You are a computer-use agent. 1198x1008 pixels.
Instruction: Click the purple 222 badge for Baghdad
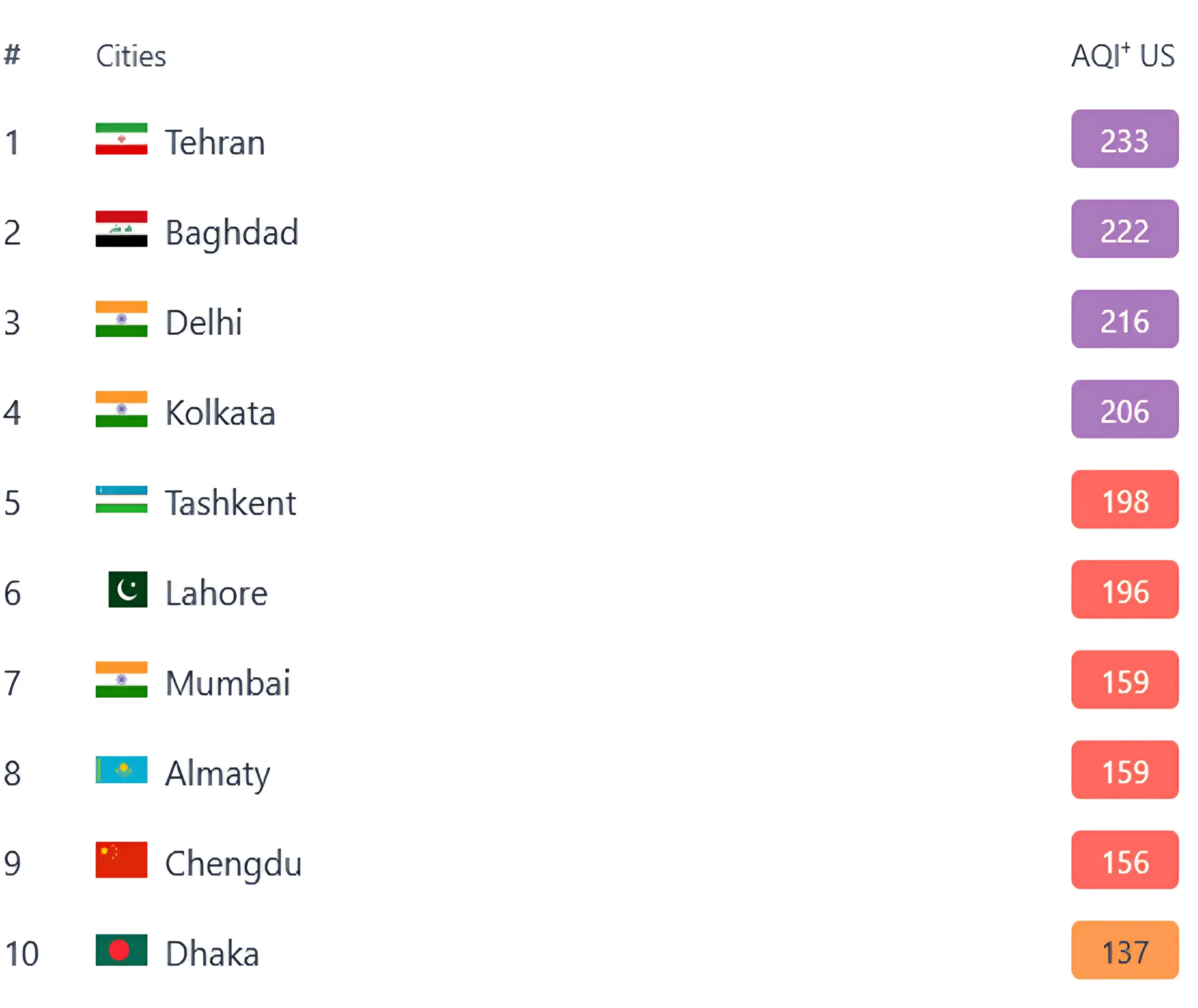click(x=1125, y=228)
